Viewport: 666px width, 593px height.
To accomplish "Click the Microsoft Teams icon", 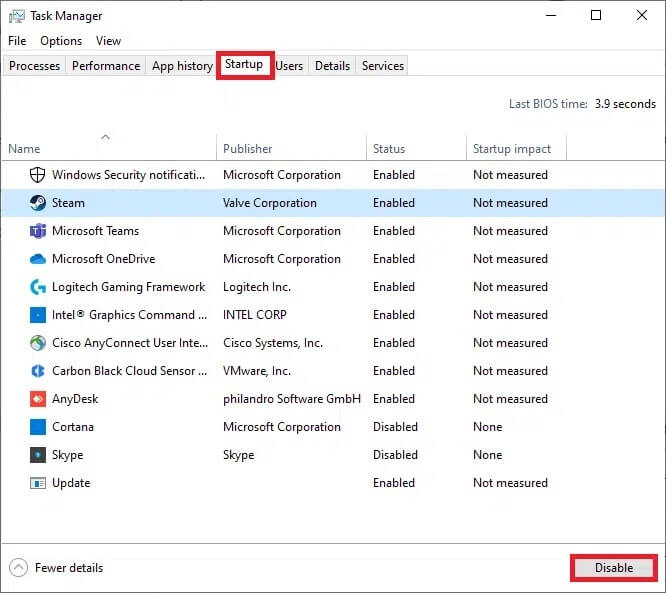I will tap(38, 231).
